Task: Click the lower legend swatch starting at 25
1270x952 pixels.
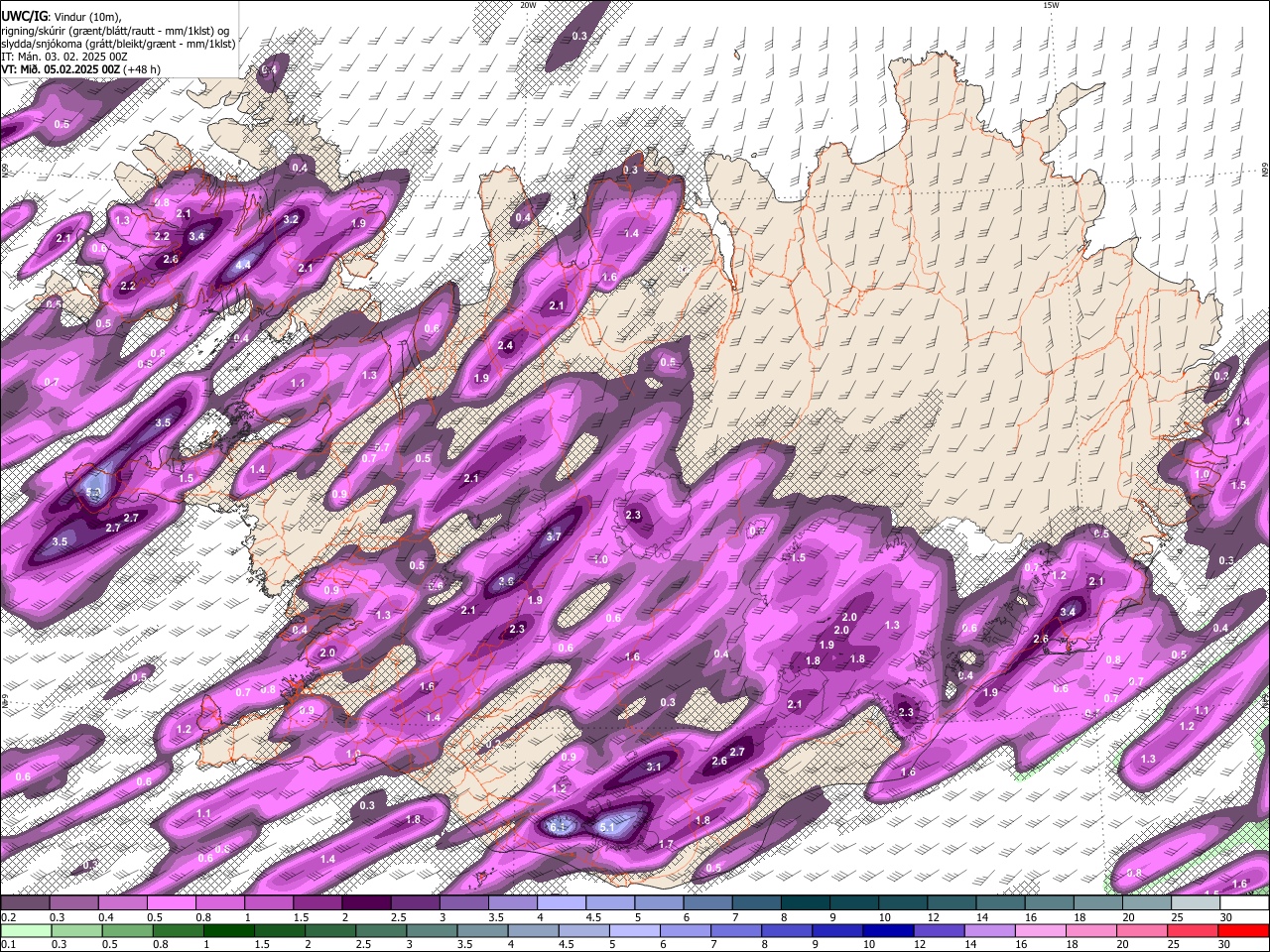Action: 1192,931
